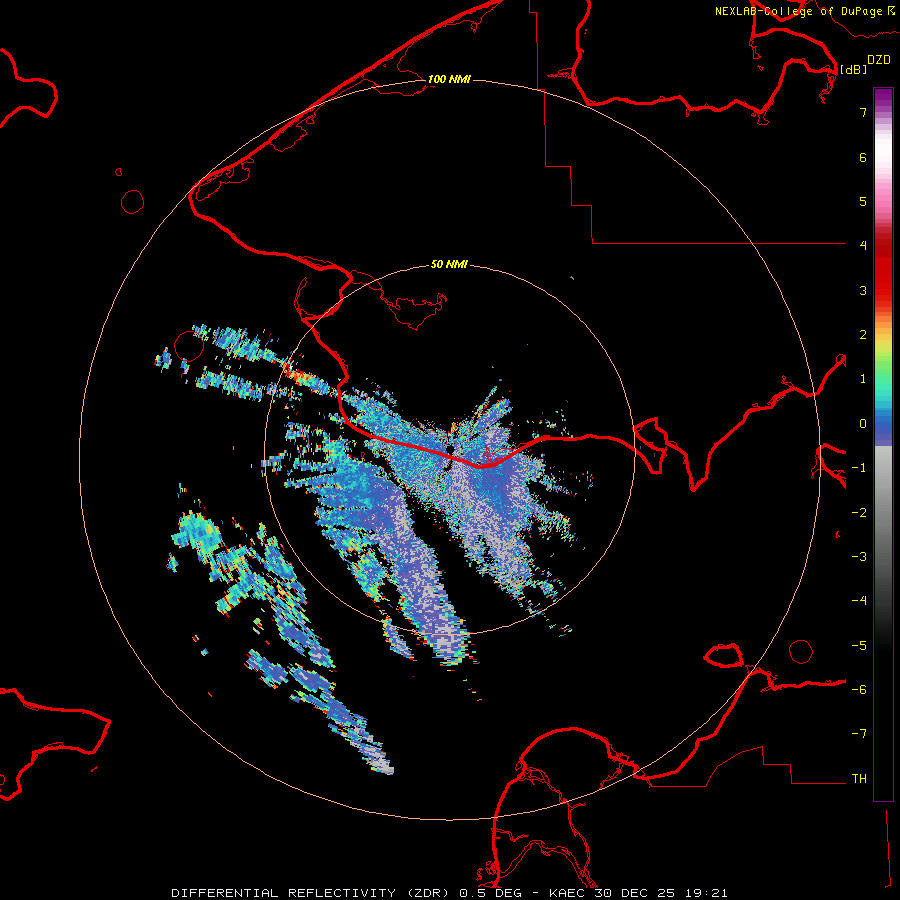Click the 1 value on color scale

863,379
